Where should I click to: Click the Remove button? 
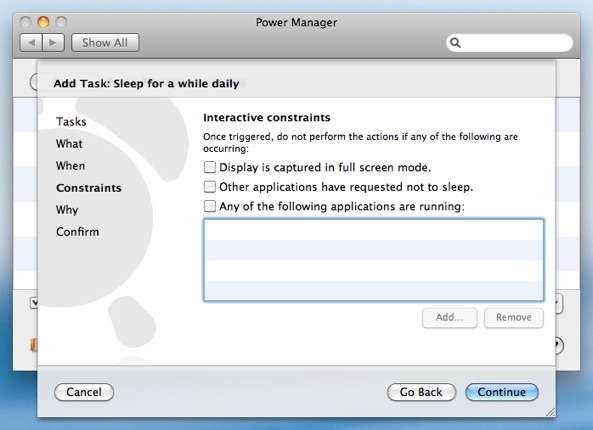[x=514, y=318]
